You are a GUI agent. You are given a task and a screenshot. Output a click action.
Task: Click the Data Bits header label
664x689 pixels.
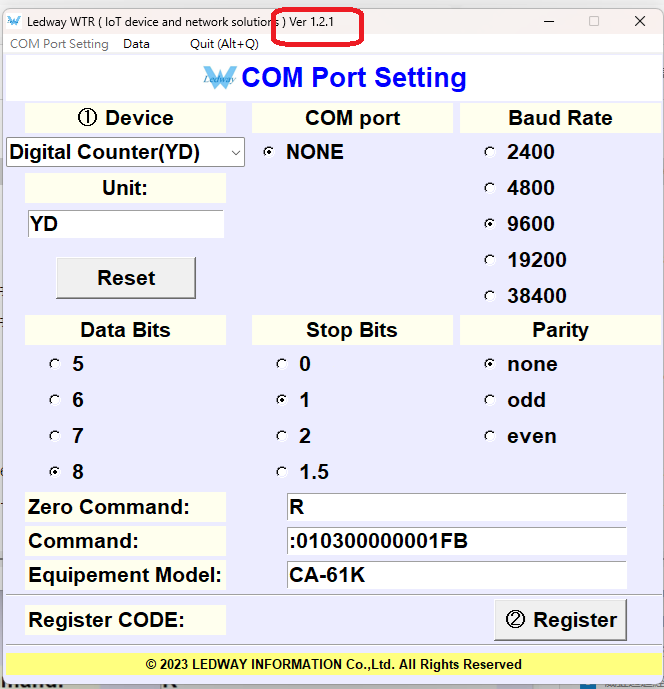pyautogui.click(x=126, y=330)
